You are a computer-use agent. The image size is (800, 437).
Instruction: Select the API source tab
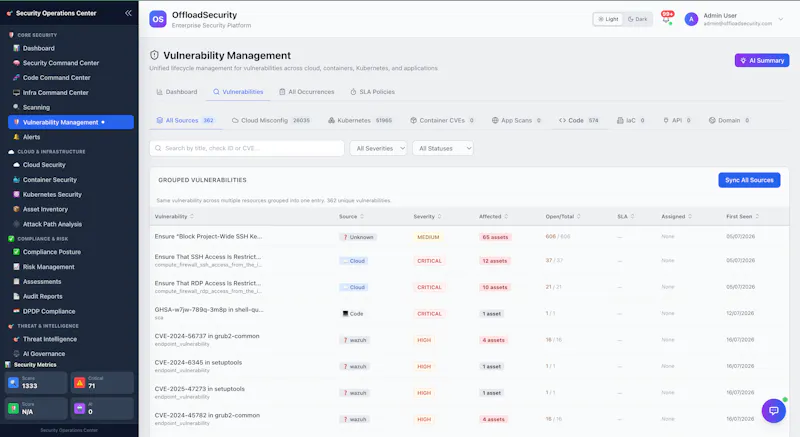pos(677,120)
